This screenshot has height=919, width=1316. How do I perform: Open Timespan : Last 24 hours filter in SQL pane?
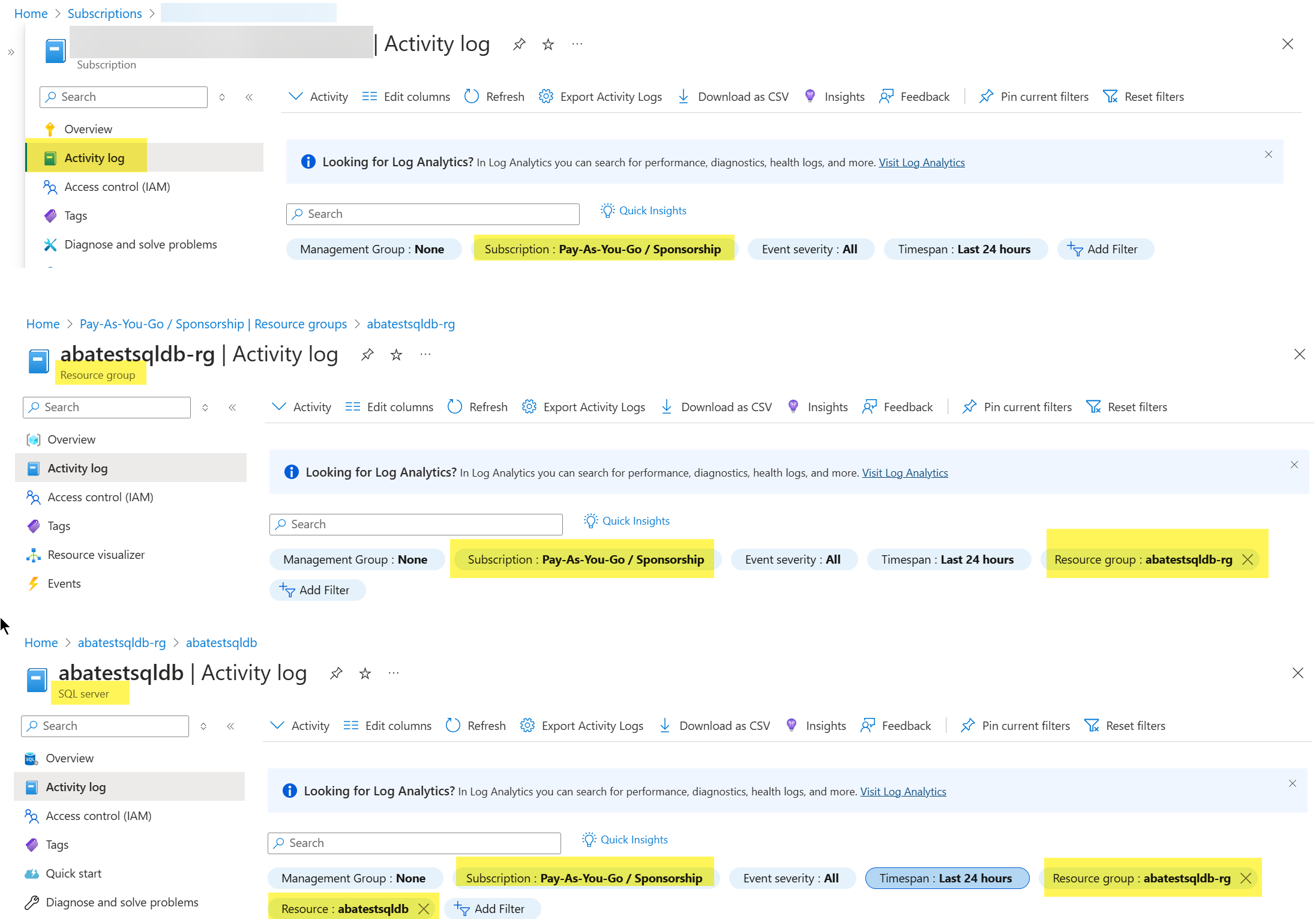(946, 878)
